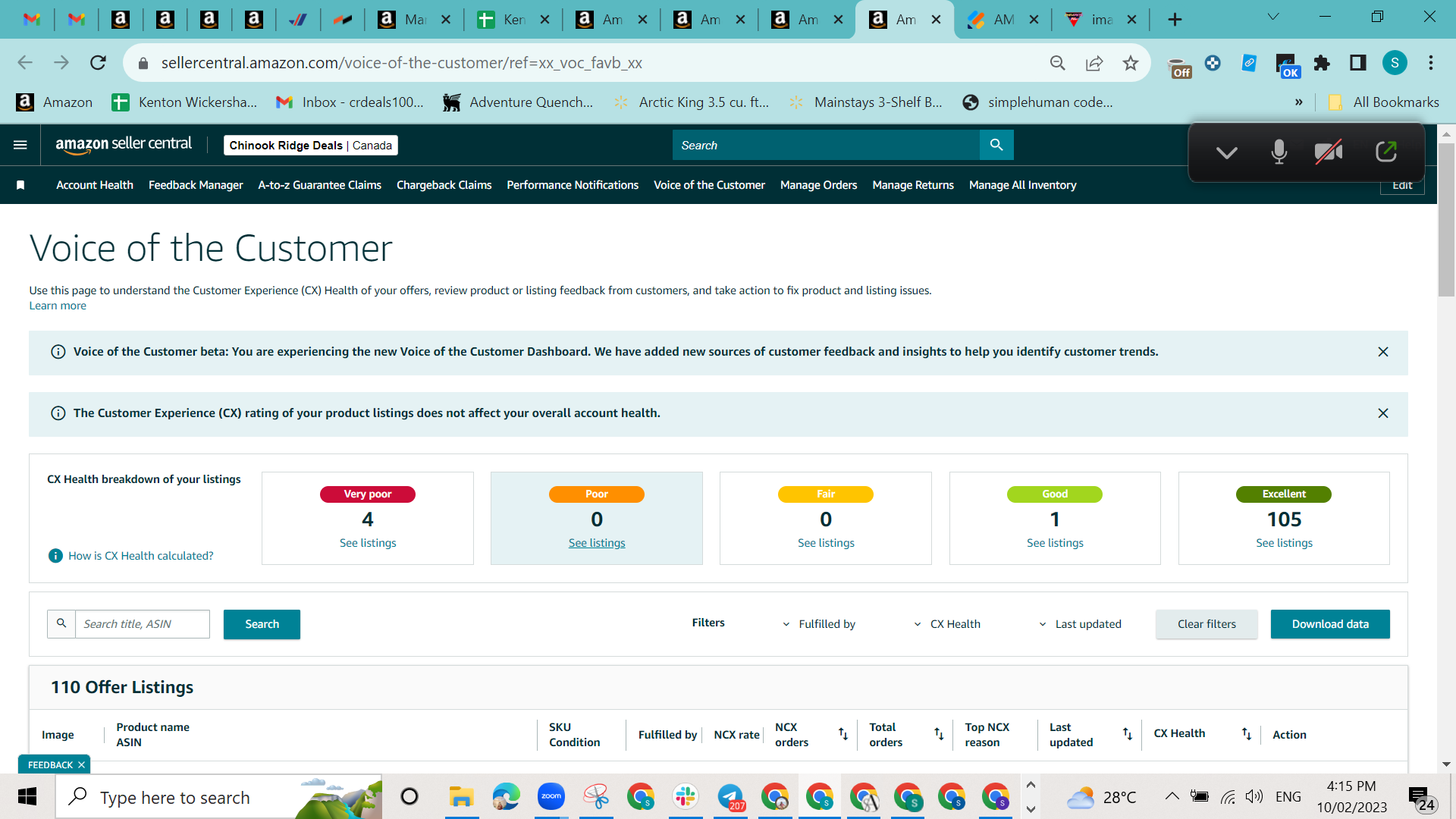Click the Search button beside title/ASIN field
The height and width of the screenshot is (819, 1456).
click(x=262, y=624)
